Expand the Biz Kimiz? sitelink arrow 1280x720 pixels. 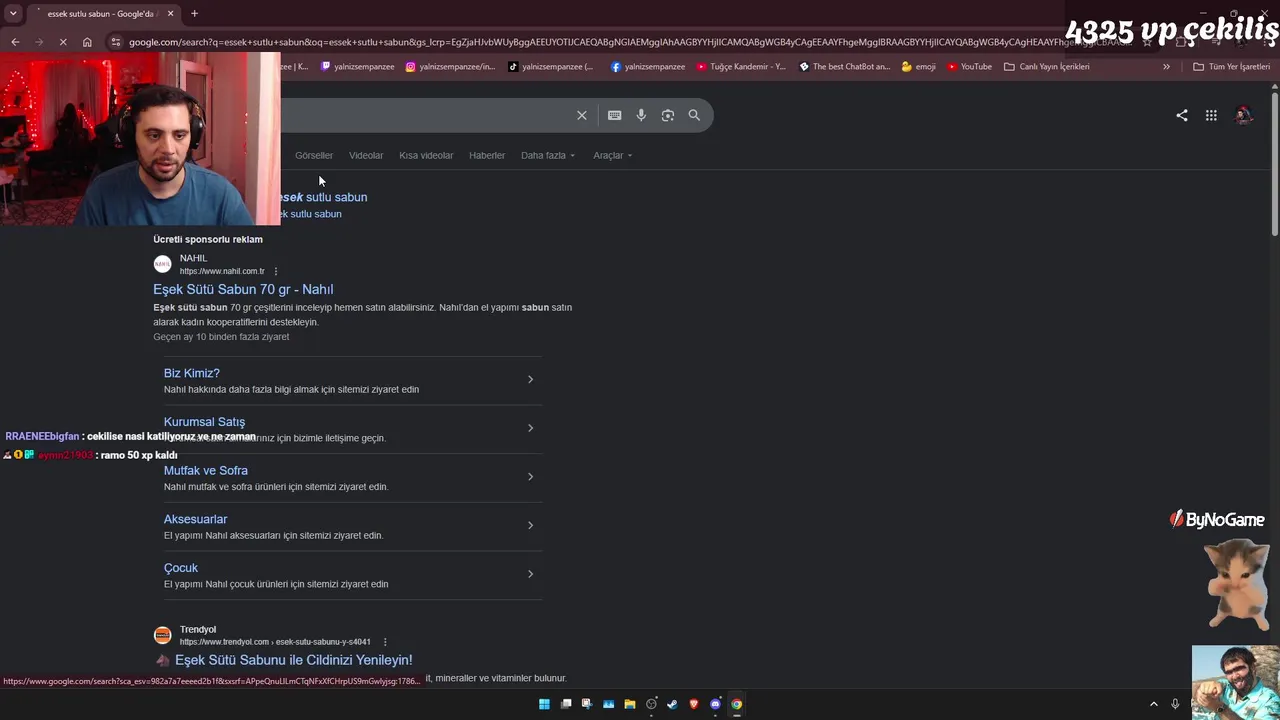click(530, 380)
